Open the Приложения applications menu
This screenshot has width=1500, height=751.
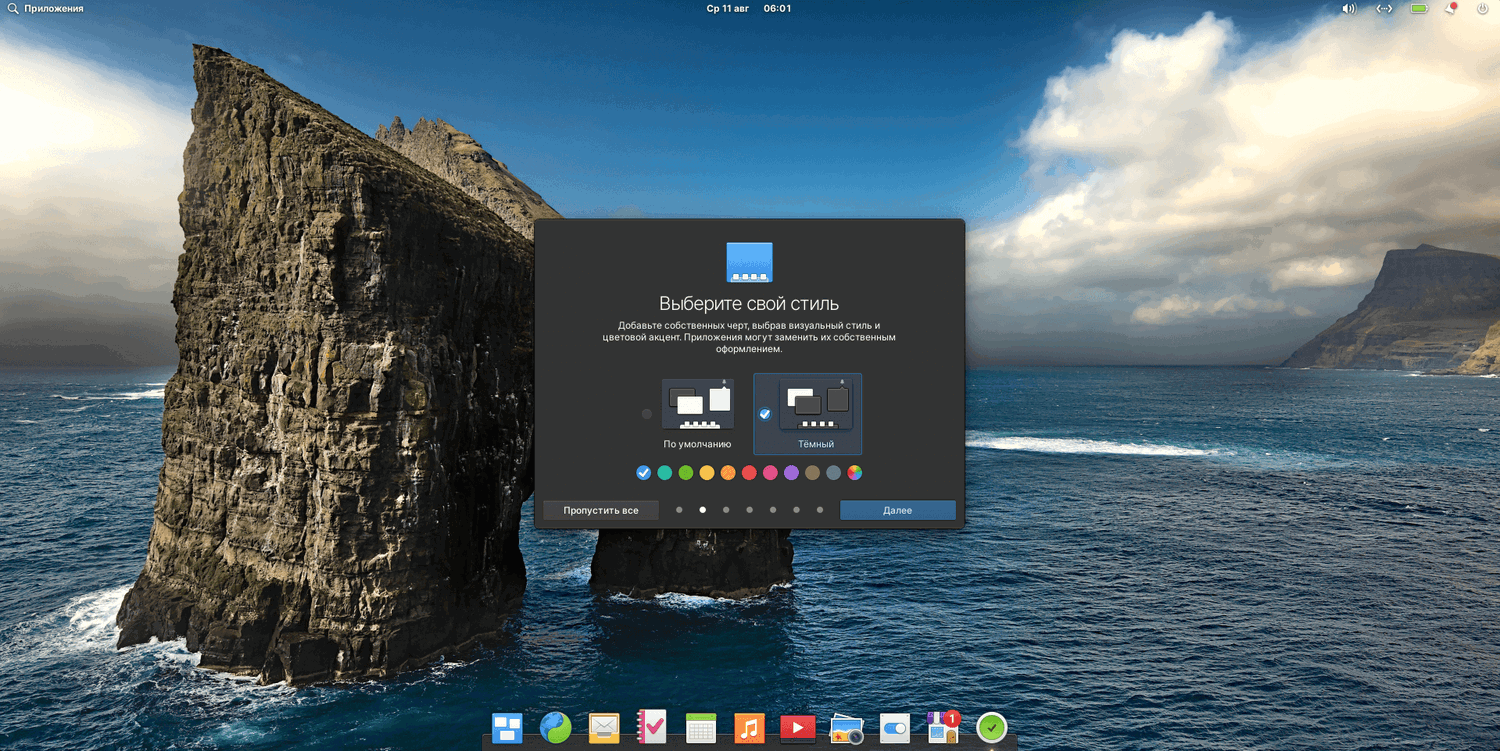54,8
